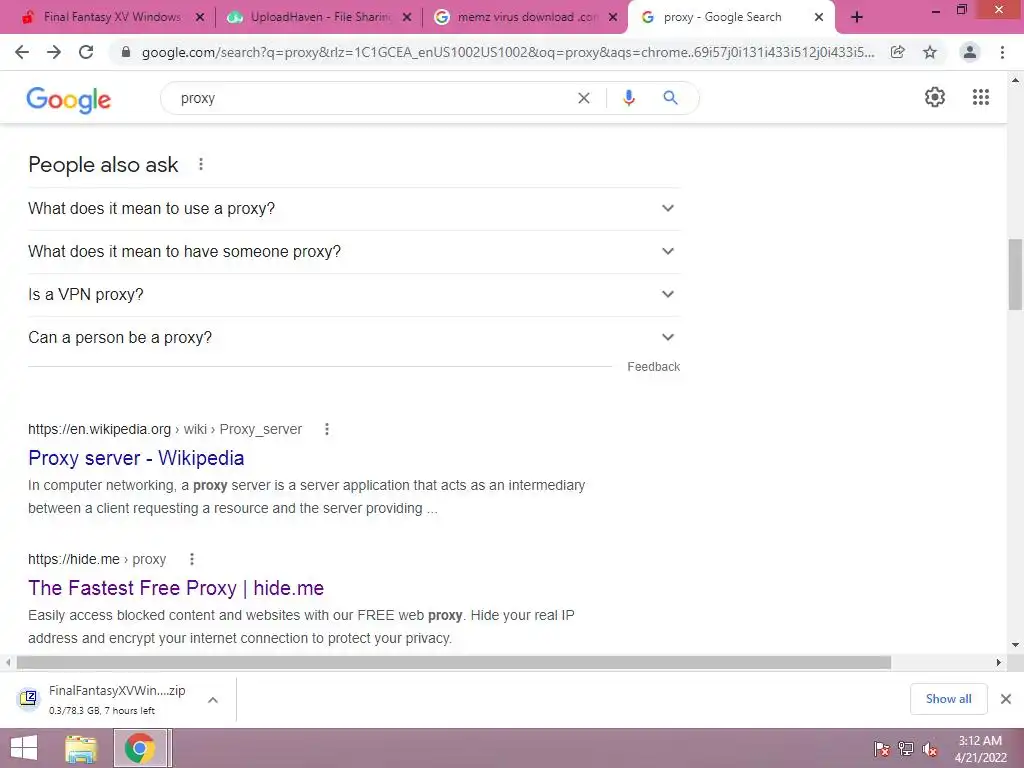Close the downloads bar

(x=1006, y=699)
